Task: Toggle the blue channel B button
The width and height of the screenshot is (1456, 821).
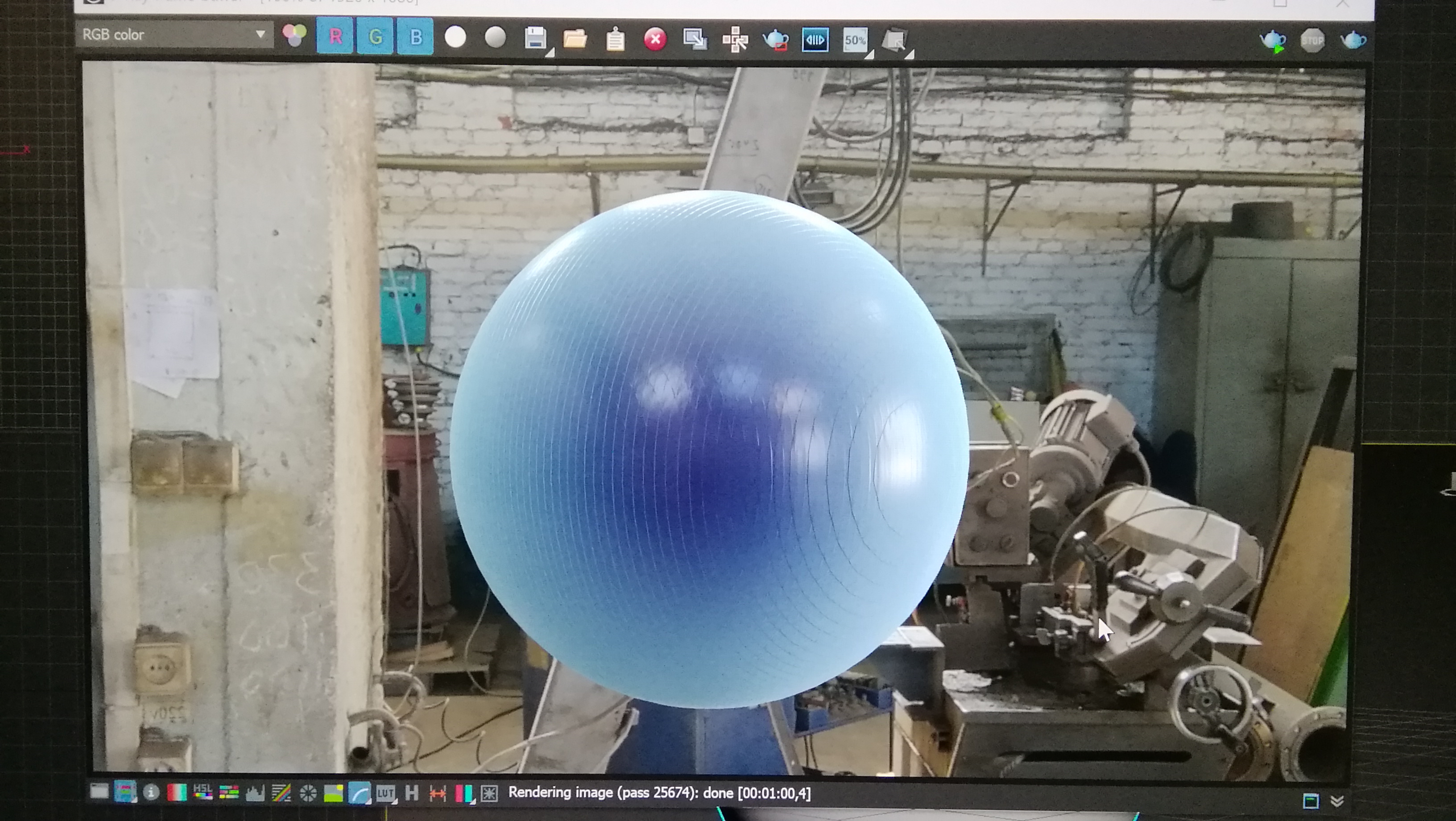Action: (415, 37)
